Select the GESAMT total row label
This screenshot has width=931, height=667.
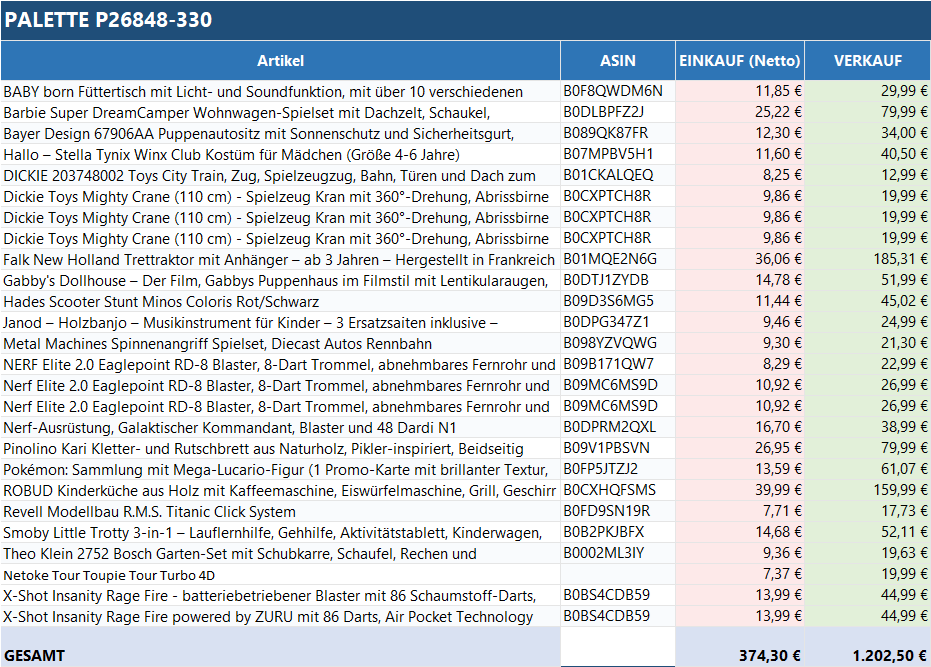point(280,655)
